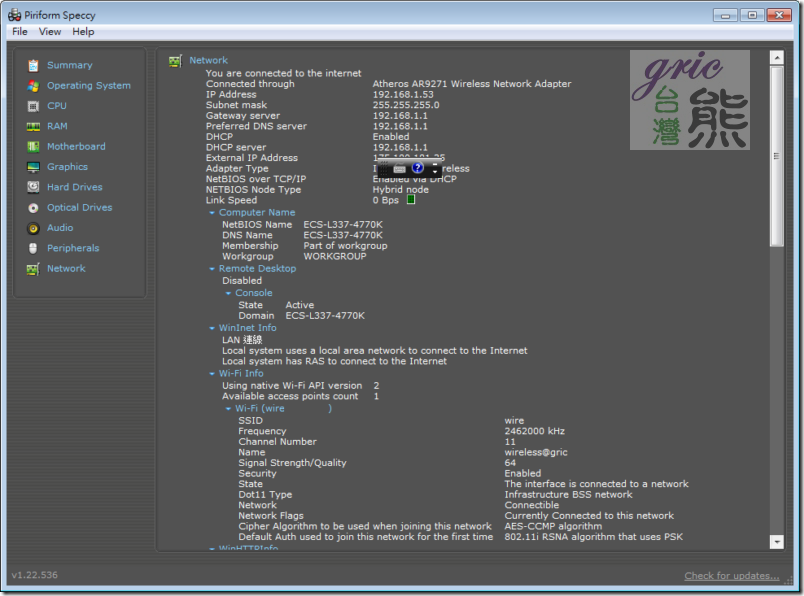
Task: Open the Optical Drives label in sidebar
Action: click(79, 208)
